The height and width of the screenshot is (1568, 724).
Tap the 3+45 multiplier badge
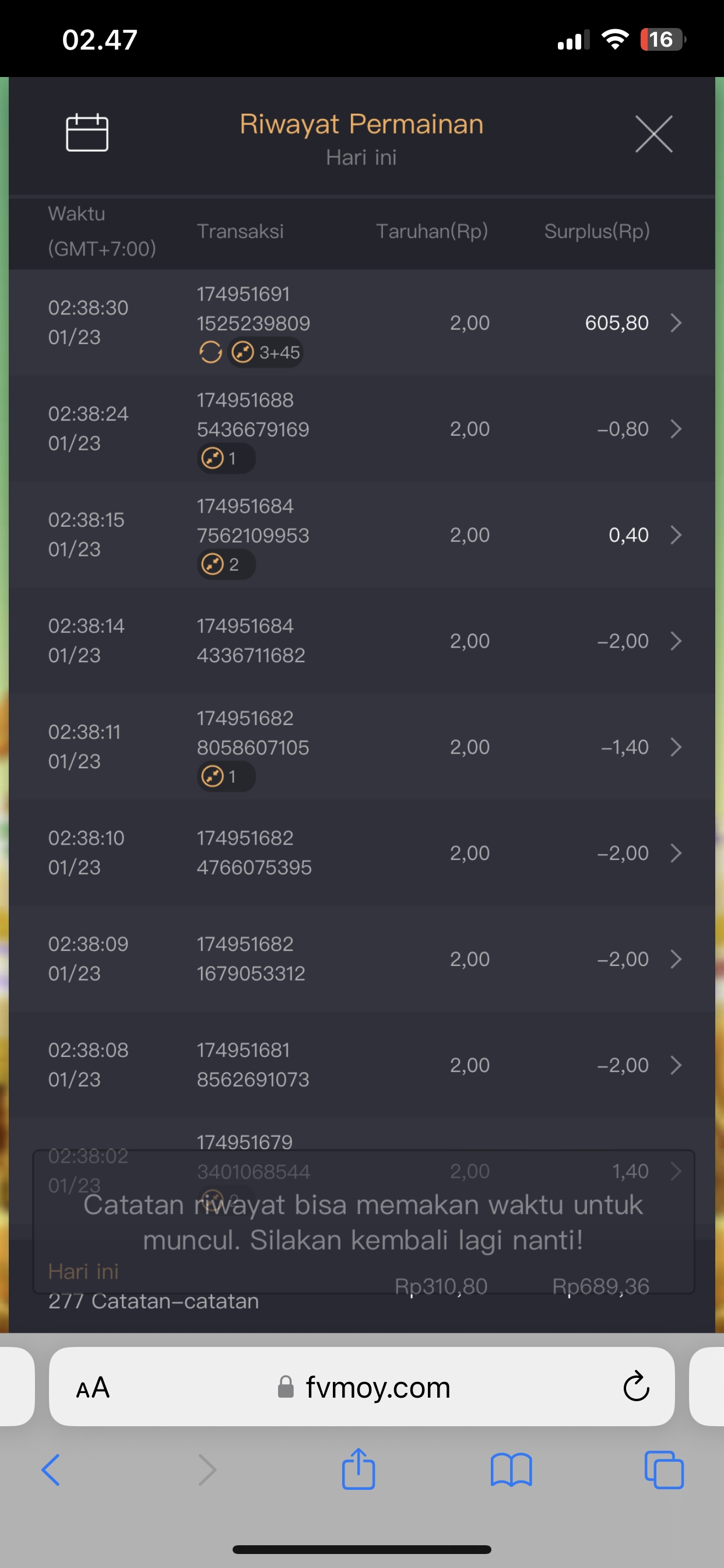pos(266,352)
